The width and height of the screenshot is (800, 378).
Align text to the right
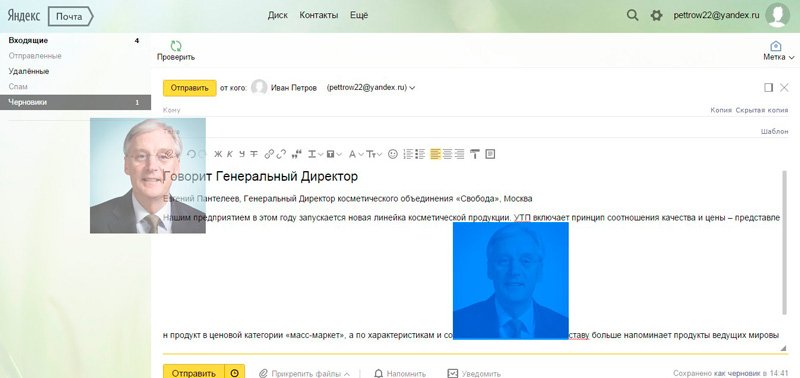459,154
